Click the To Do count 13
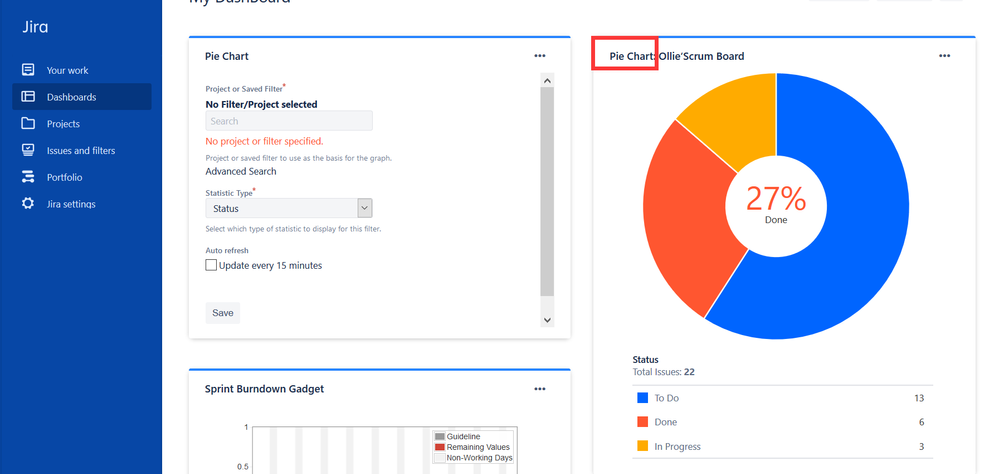Image resolution: width=999 pixels, height=474 pixels. pyautogui.click(x=919, y=398)
